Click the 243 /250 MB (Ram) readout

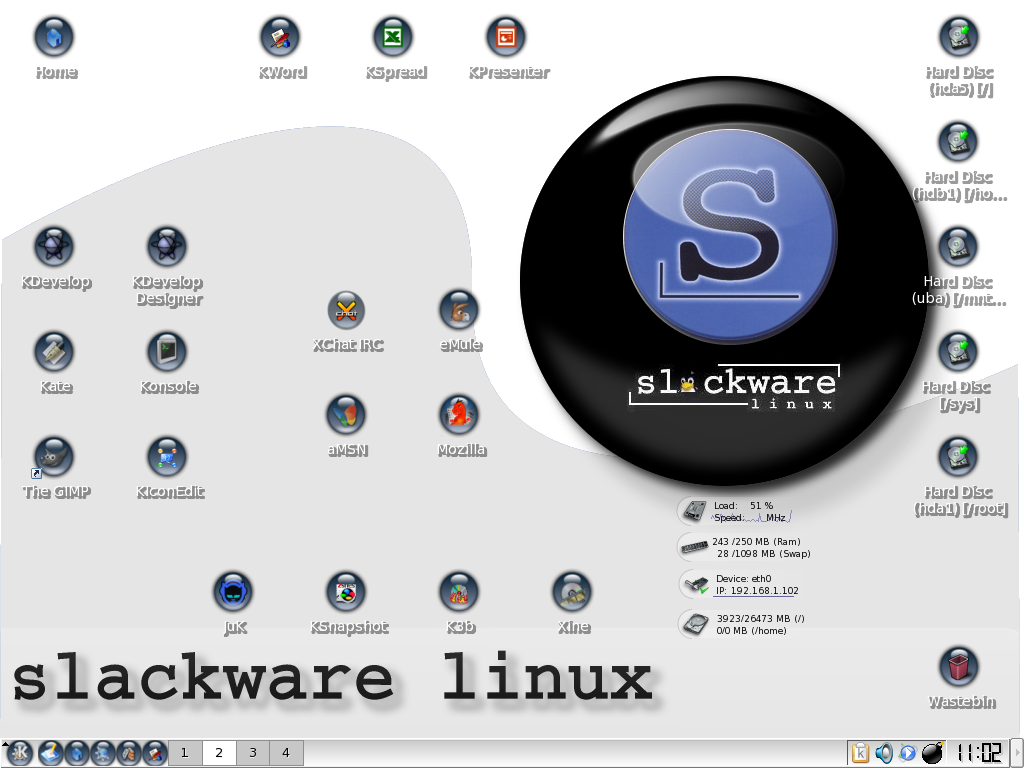[x=756, y=541]
